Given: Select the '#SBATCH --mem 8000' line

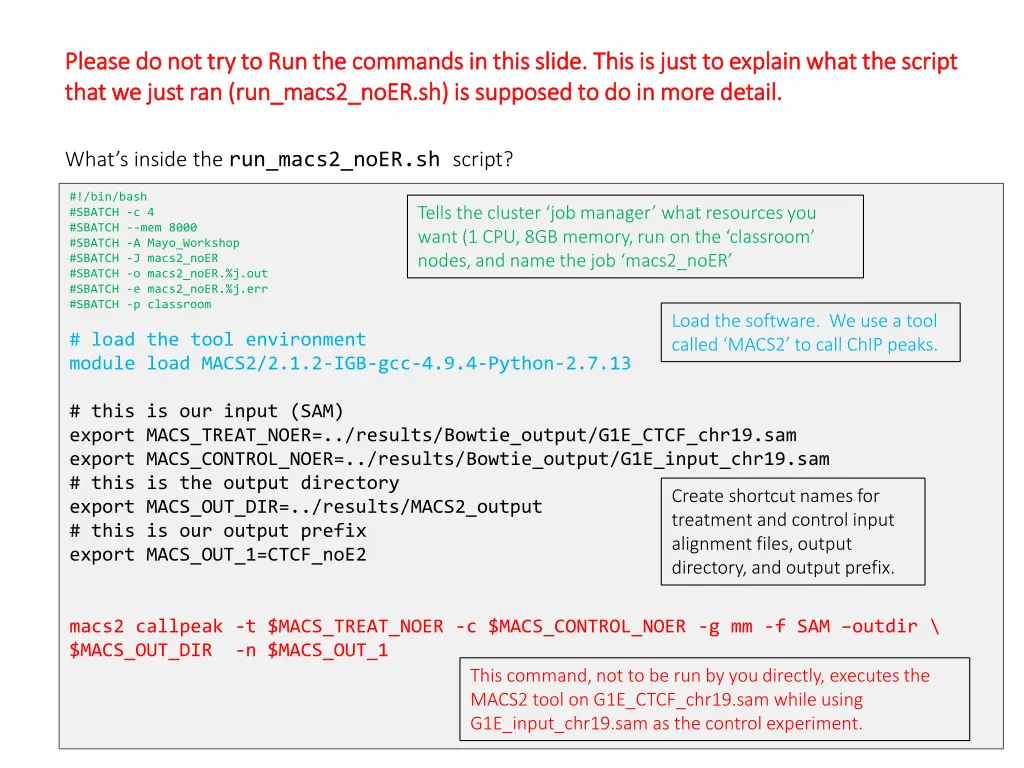Looking at the screenshot, I should click(x=133, y=227).
